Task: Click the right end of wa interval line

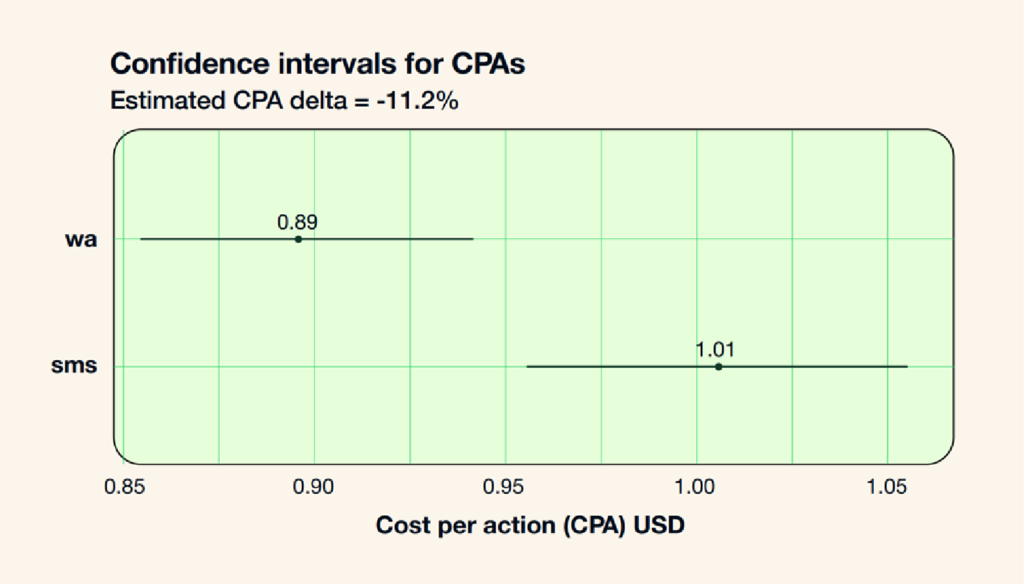Action: (x=472, y=239)
